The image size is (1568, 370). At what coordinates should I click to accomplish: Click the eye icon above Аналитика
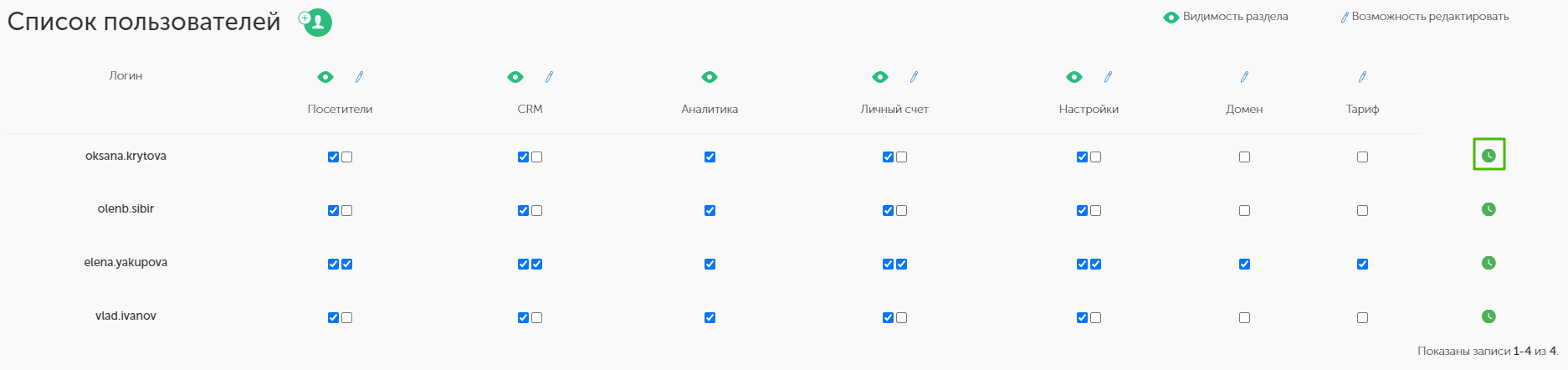tap(710, 77)
